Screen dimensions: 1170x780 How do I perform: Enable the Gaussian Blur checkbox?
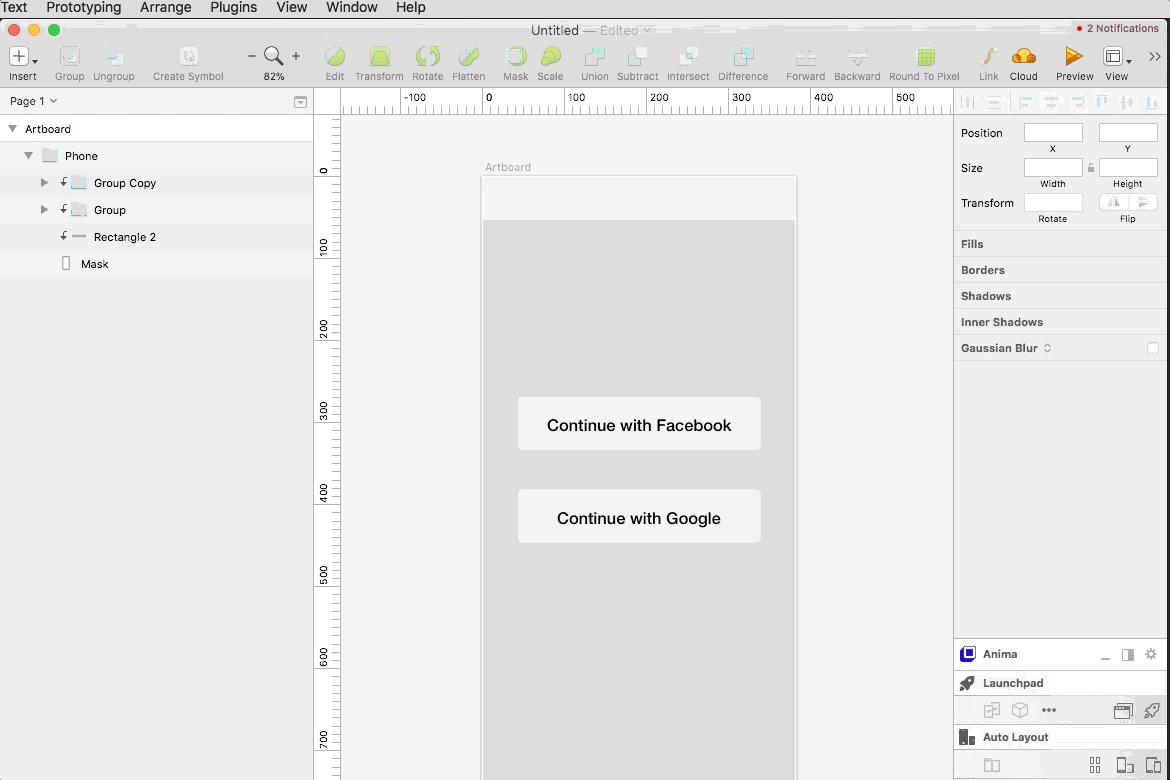[1152, 348]
